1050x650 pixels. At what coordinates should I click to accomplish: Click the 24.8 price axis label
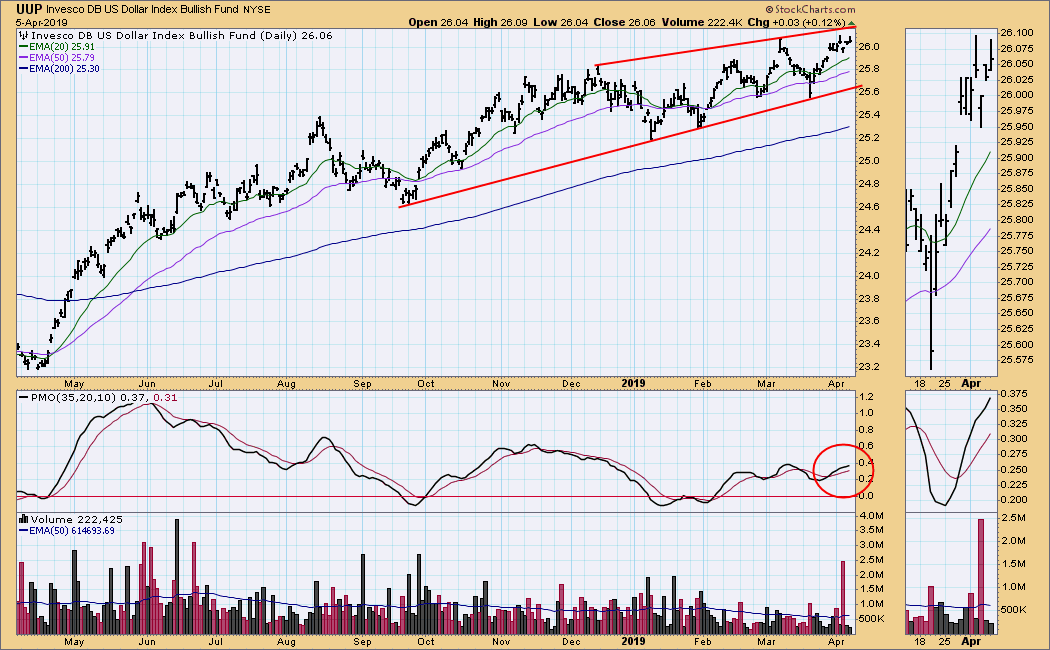868,183
